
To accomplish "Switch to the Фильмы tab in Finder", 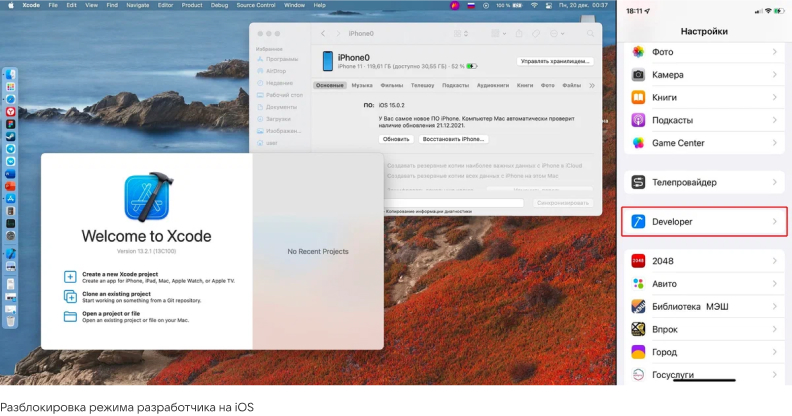I will [x=391, y=85].
